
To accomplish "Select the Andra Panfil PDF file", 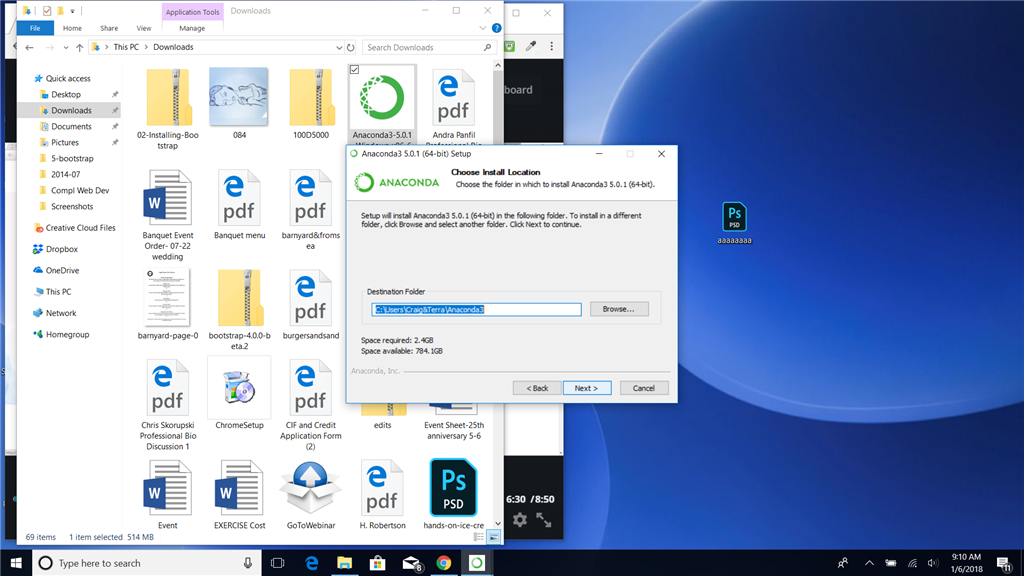I will (x=453, y=98).
